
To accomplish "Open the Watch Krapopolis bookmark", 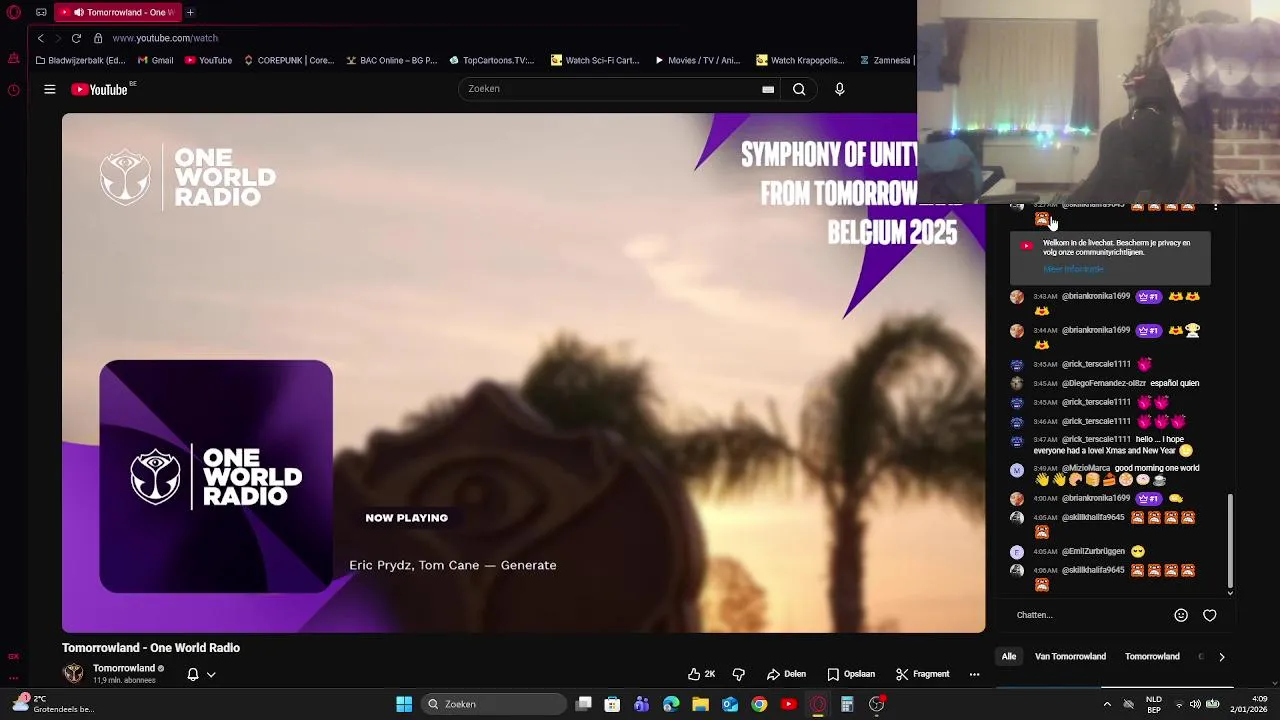I will [x=800, y=60].
